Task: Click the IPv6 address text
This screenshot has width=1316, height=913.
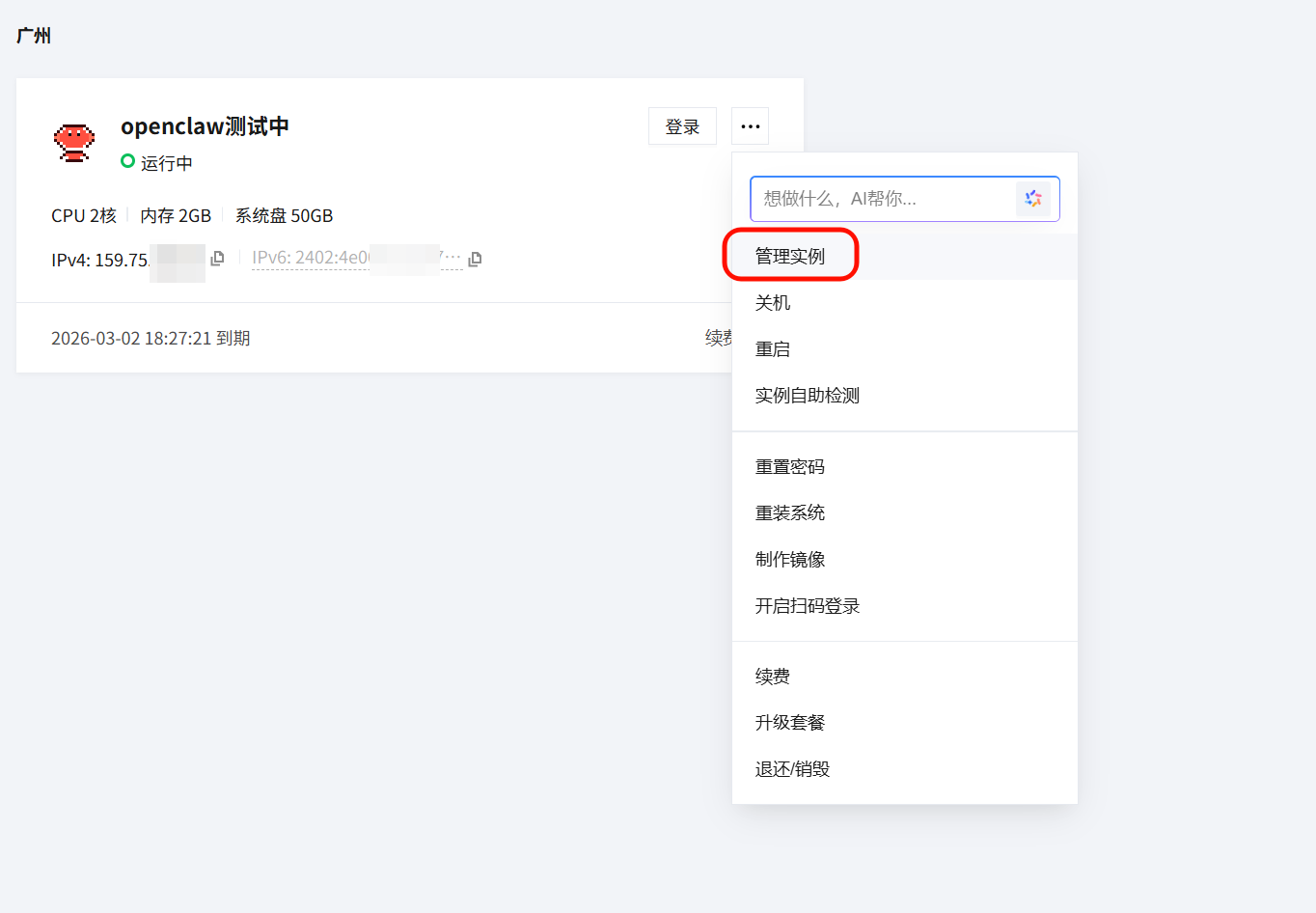Action: click(x=356, y=258)
